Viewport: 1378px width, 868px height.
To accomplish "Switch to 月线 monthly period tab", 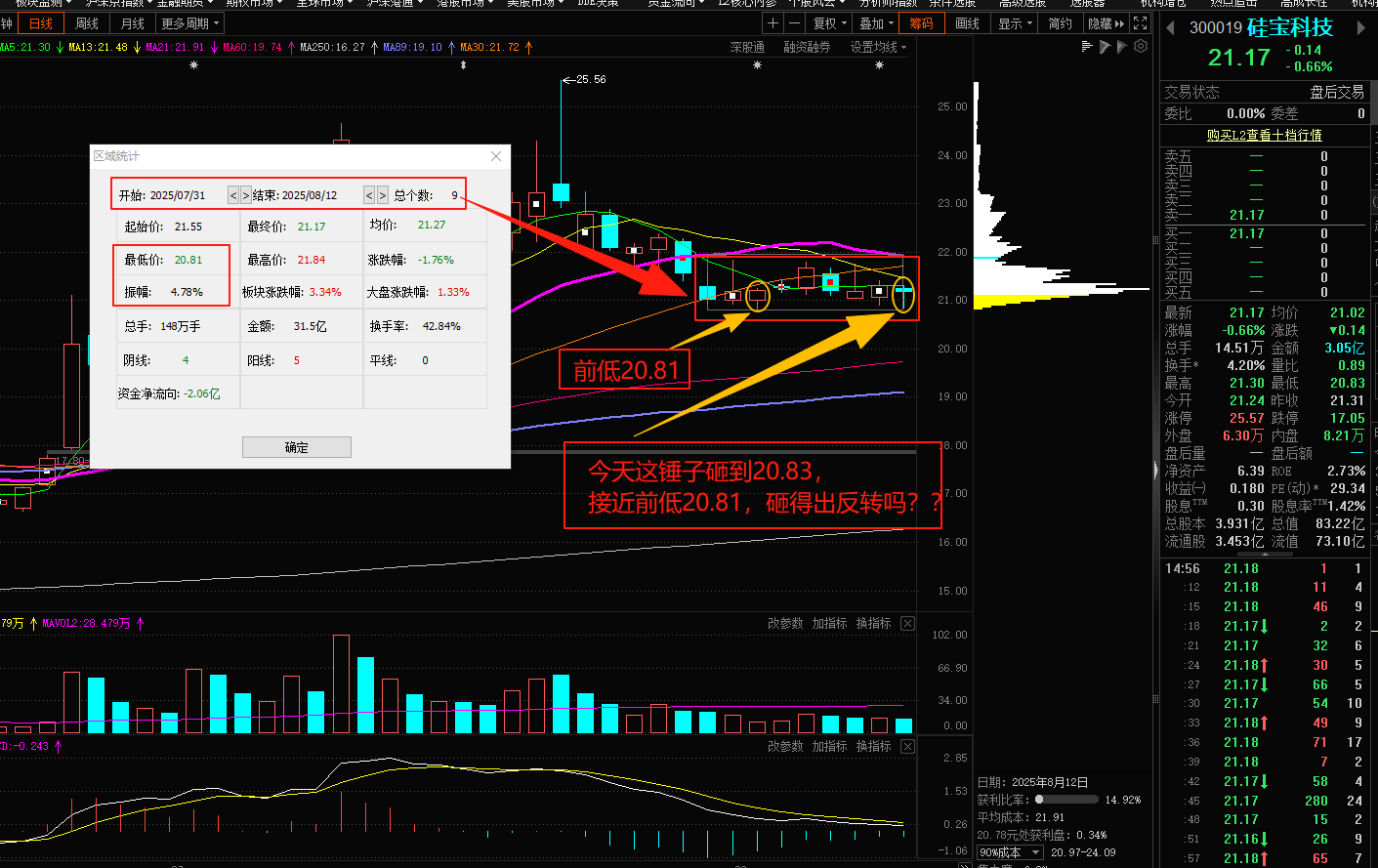I will pos(133,23).
